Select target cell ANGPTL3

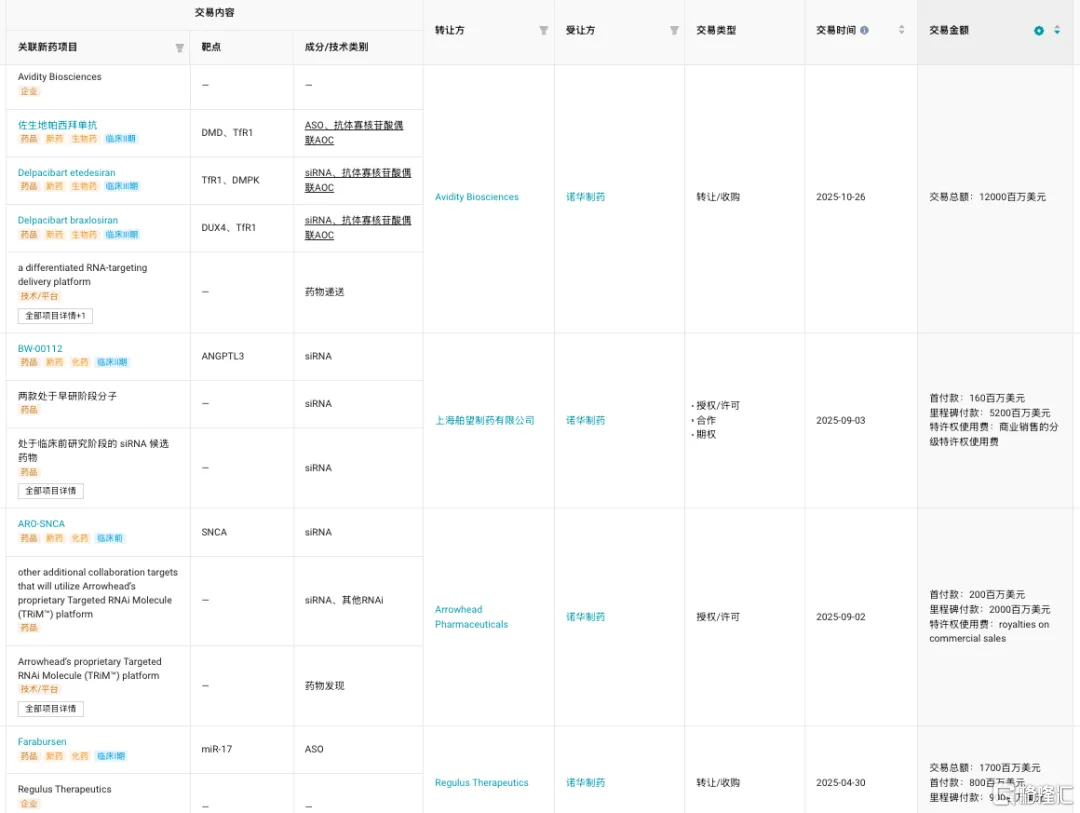[222, 356]
